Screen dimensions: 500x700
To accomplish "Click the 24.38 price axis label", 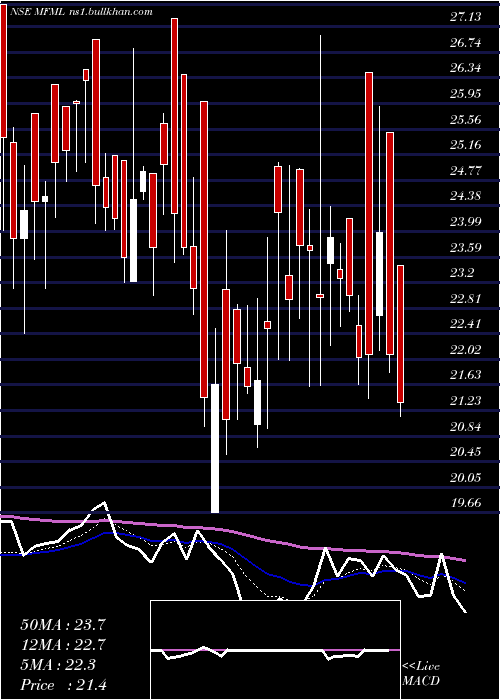I will point(465,196).
